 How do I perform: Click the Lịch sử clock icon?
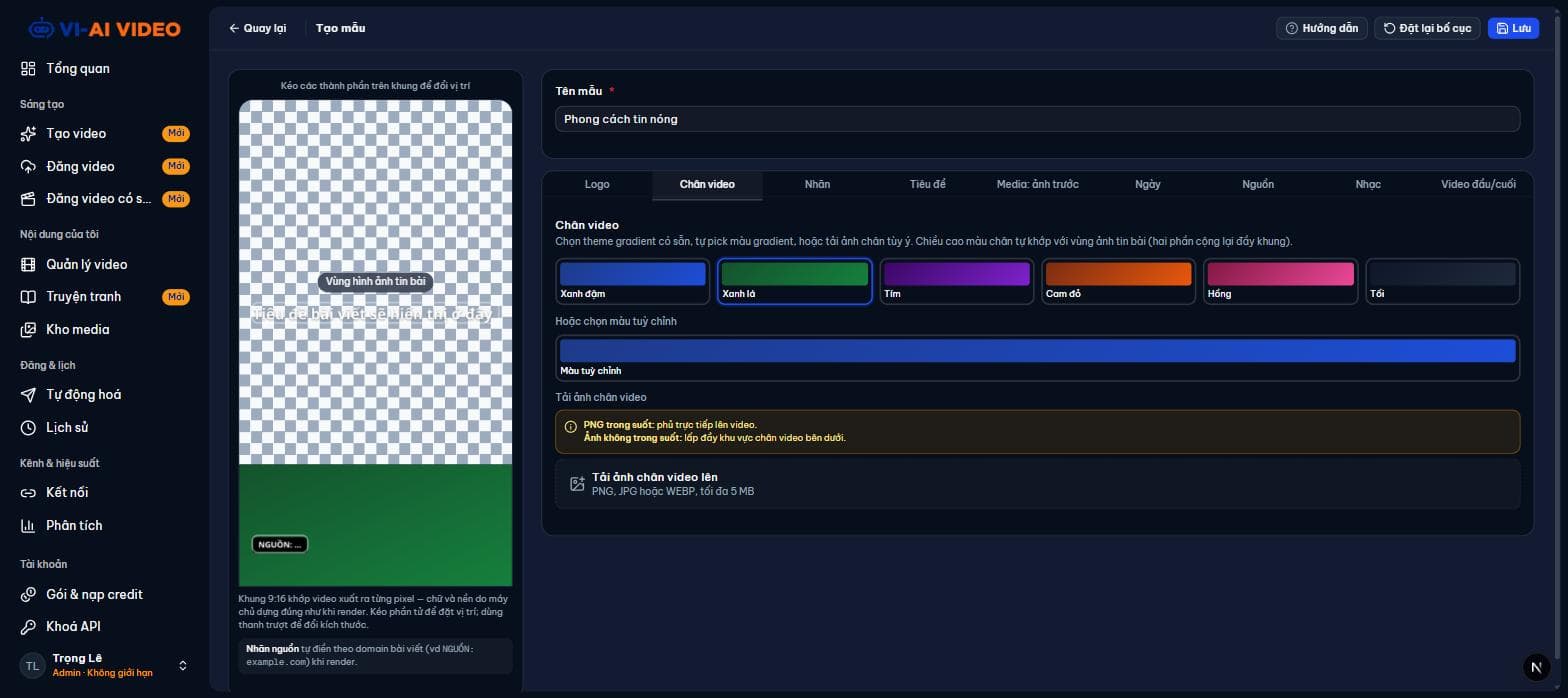click(28, 428)
